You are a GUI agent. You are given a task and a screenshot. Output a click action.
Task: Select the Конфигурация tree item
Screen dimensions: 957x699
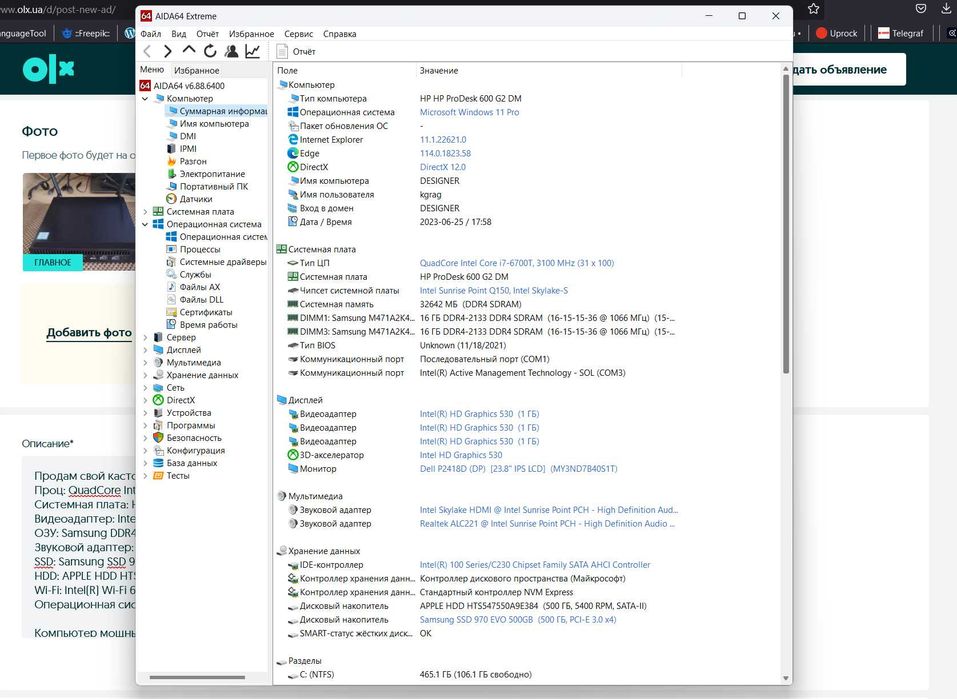pyautogui.click(x=195, y=451)
